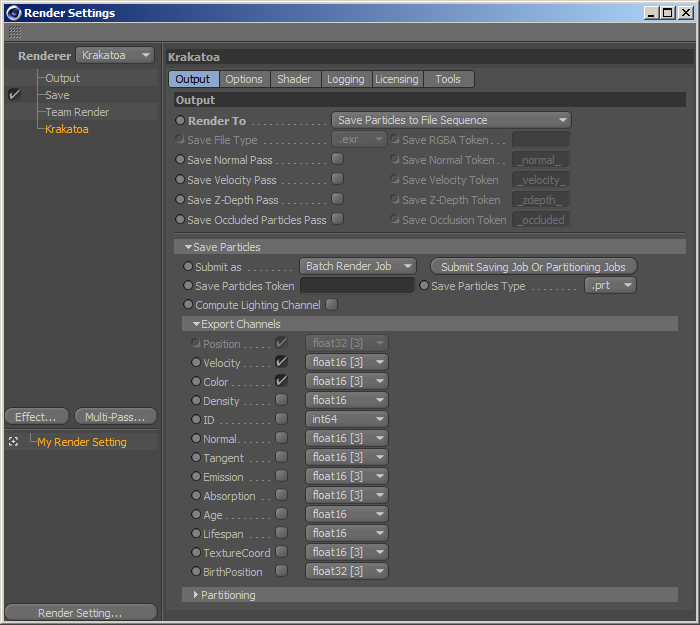The height and width of the screenshot is (625, 700).
Task: Click animation dot beside Save Occluded Particles Pass
Action: [x=180, y=219]
